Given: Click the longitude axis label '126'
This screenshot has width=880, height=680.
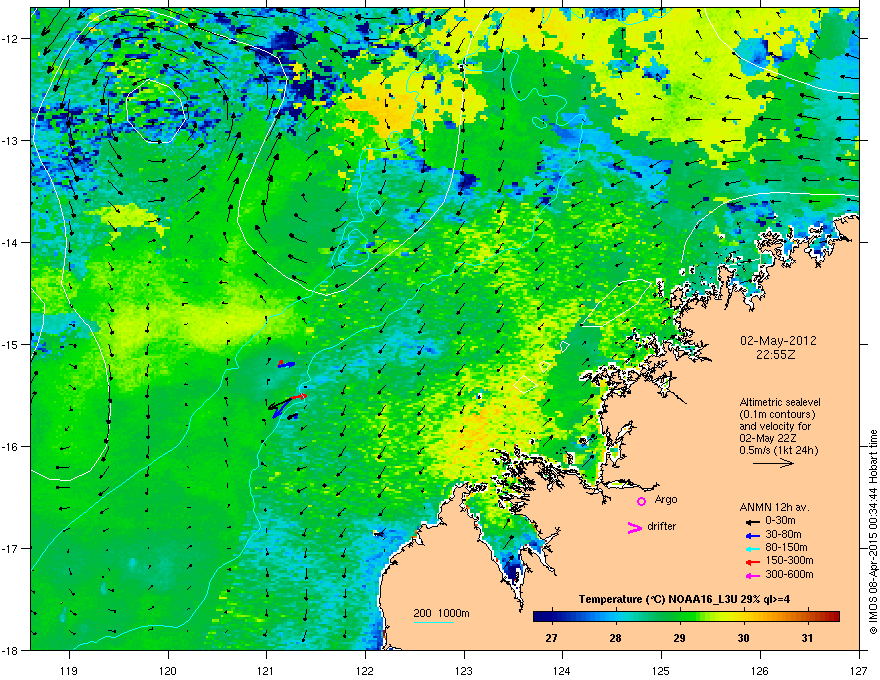Looking at the screenshot, I should [x=759, y=671].
